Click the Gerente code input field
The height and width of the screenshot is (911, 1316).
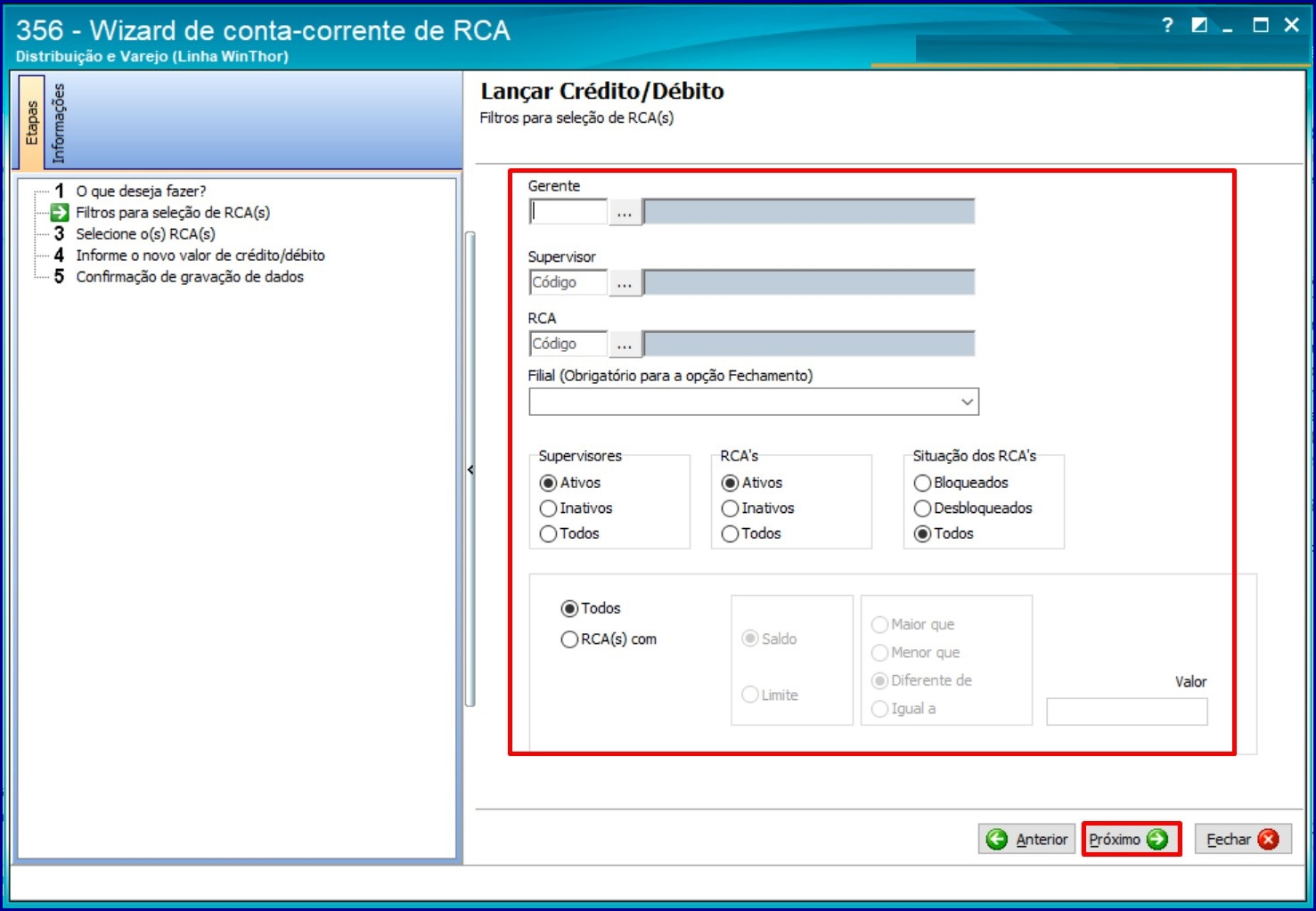pos(568,212)
